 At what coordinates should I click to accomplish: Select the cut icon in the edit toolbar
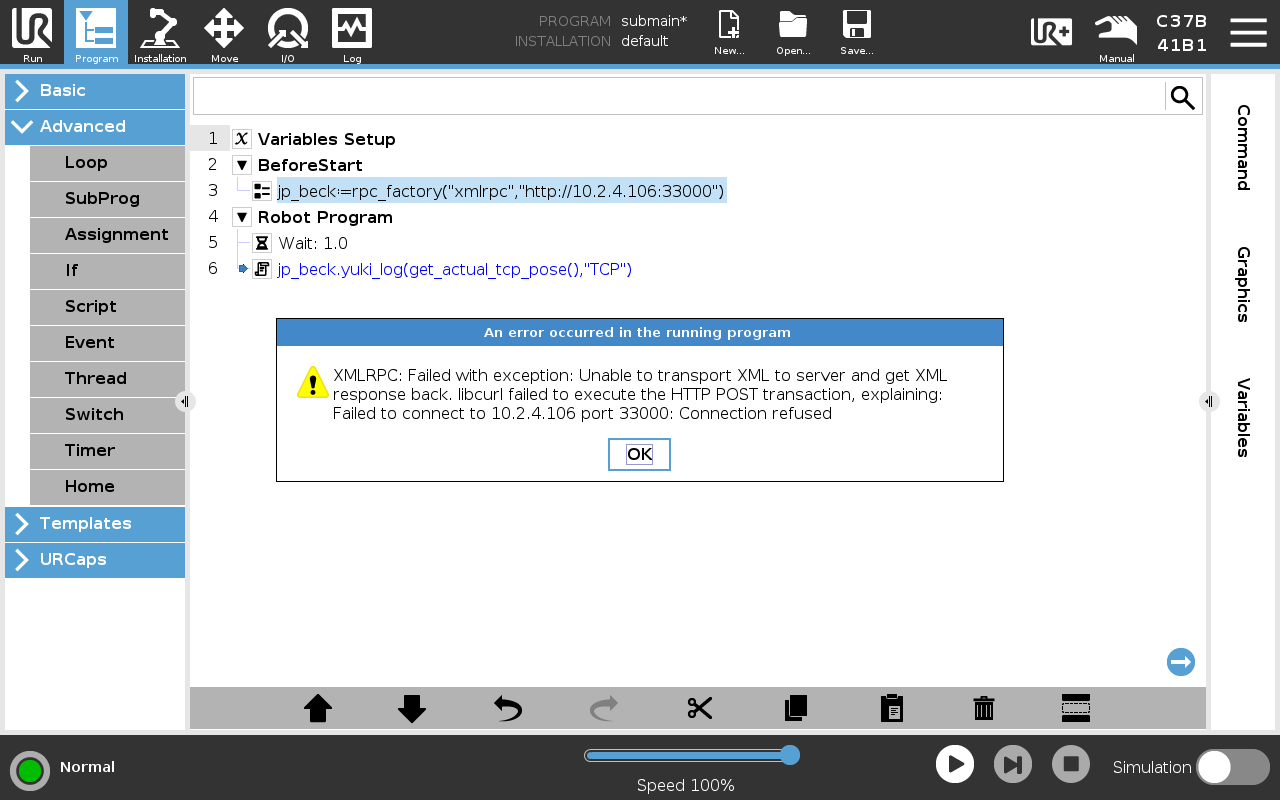coord(699,708)
